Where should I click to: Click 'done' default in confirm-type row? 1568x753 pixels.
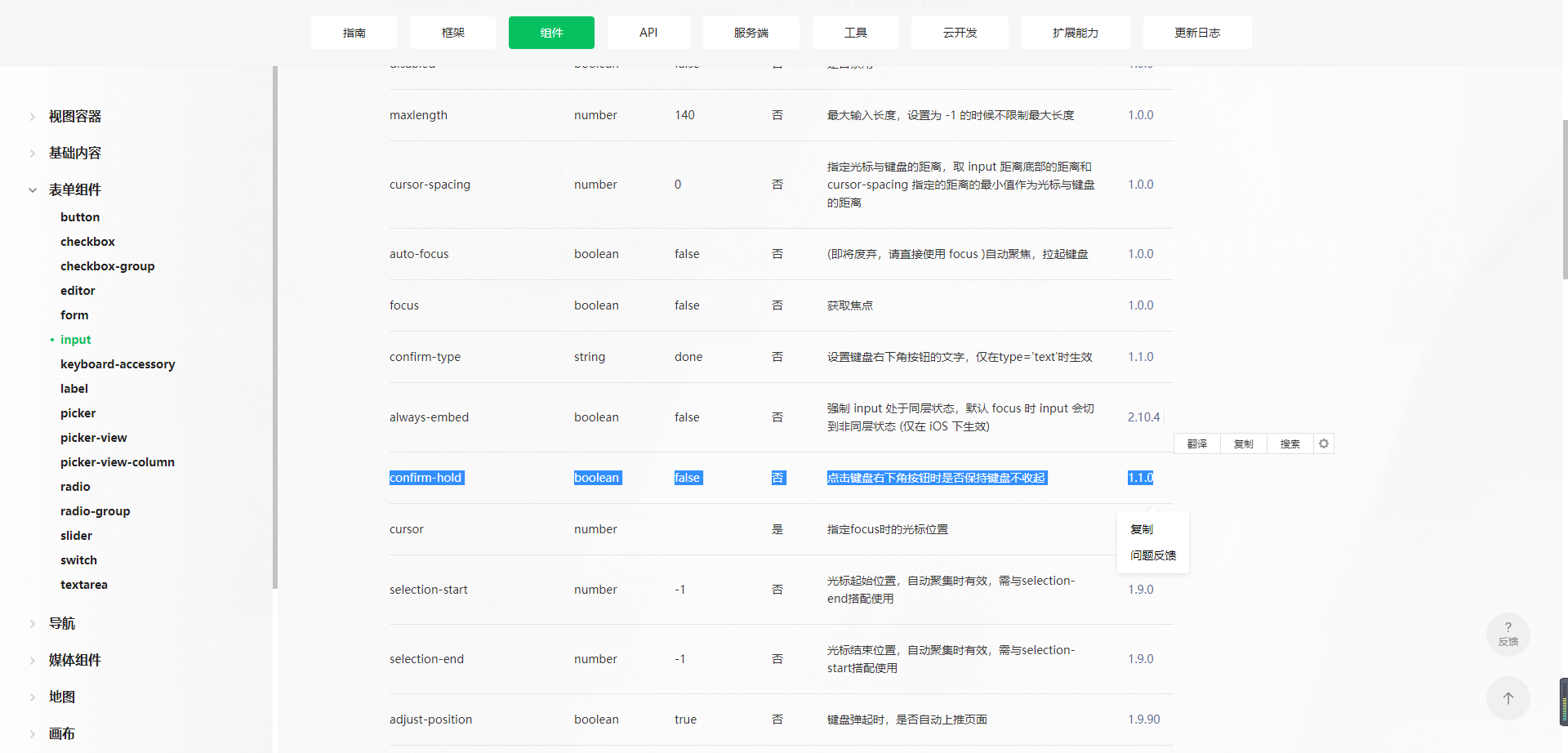[x=688, y=357]
